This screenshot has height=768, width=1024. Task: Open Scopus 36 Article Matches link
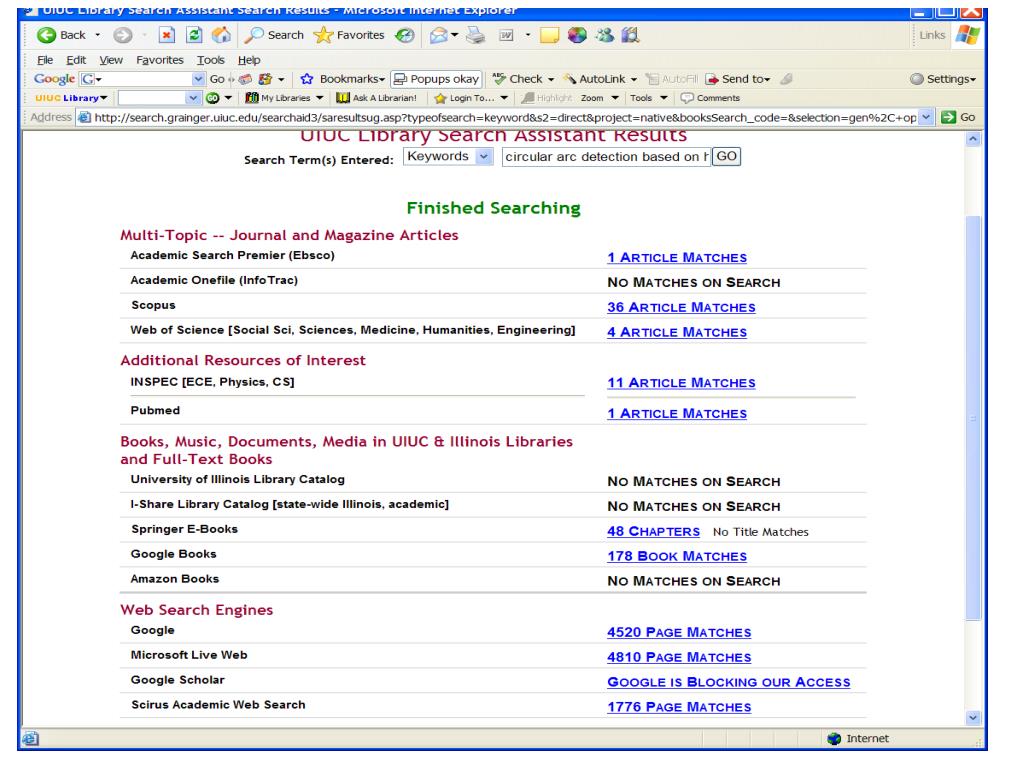tap(681, 308)
